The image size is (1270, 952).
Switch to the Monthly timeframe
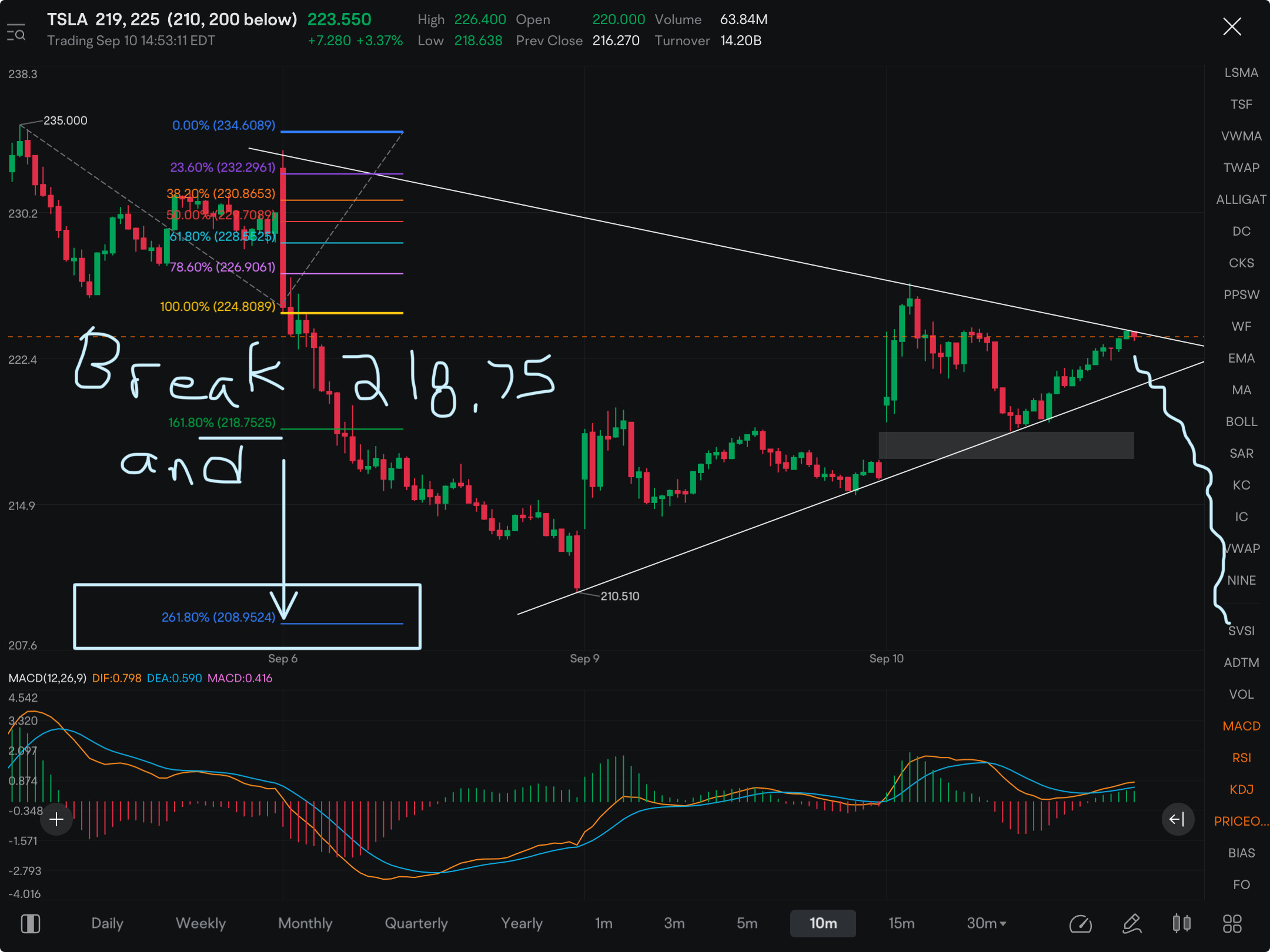(x=305, y=923)
